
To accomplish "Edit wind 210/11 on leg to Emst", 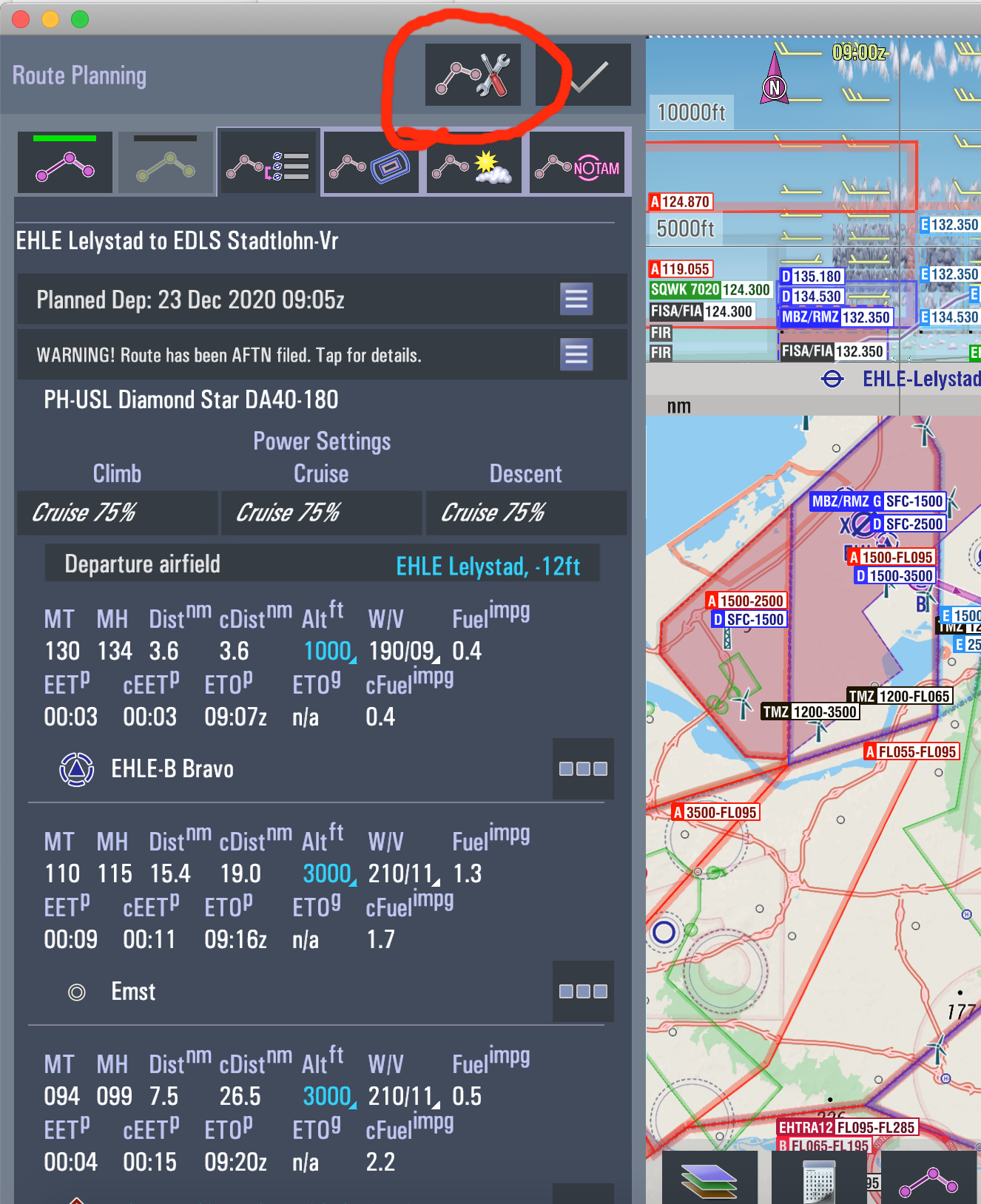I will coord(403,873).
